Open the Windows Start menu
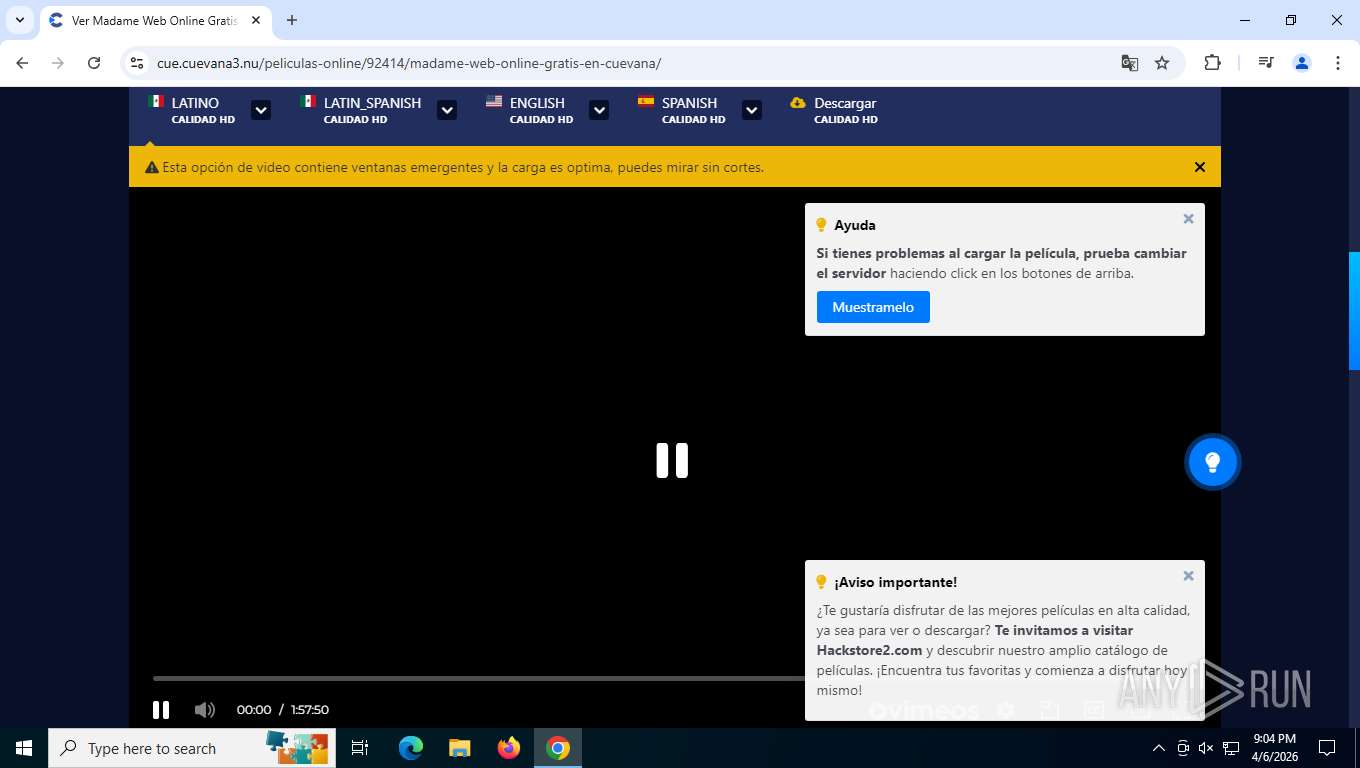The width and height of the screenshot is (1360, 768). coord(24,748)
